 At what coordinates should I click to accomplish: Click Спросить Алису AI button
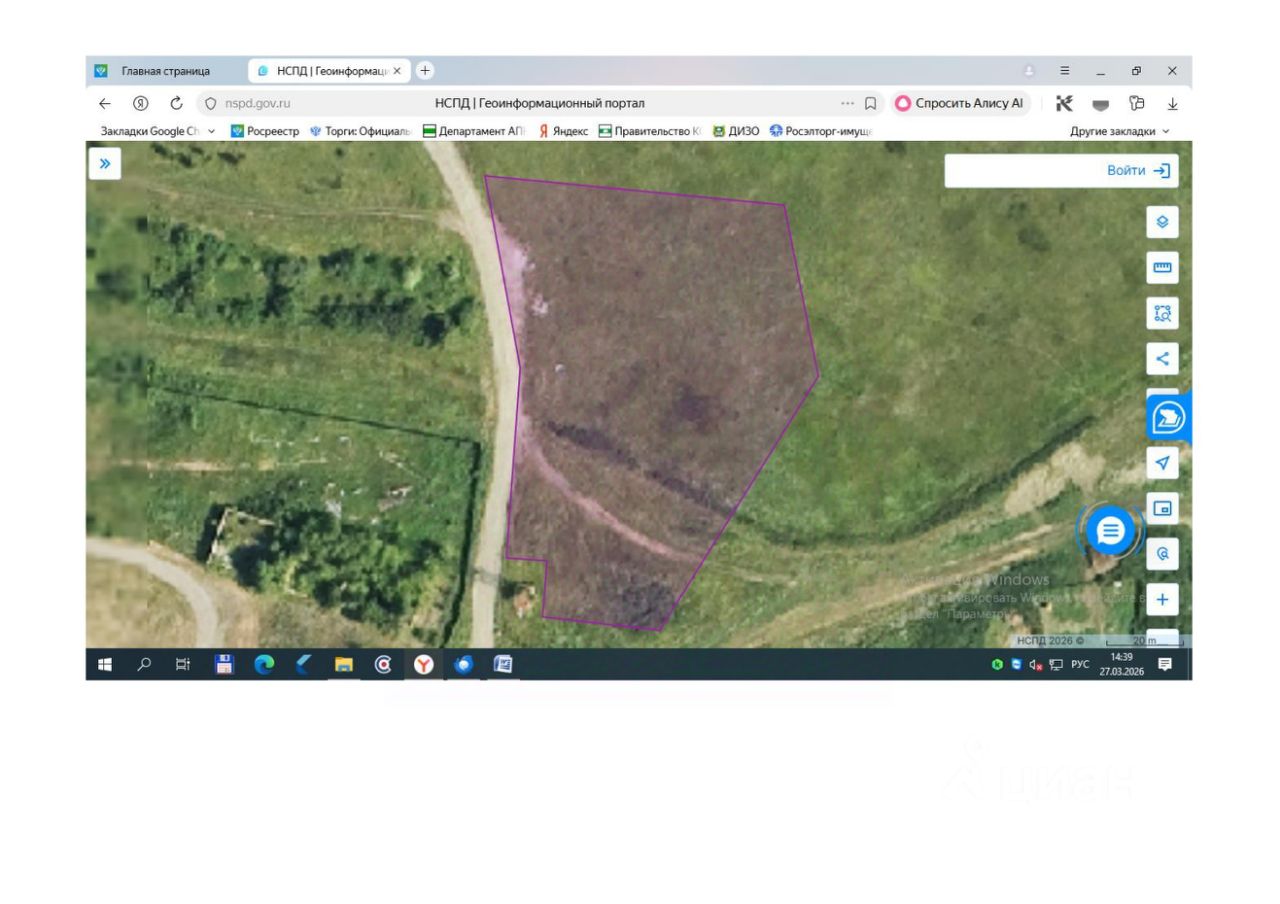pos(960,103)
